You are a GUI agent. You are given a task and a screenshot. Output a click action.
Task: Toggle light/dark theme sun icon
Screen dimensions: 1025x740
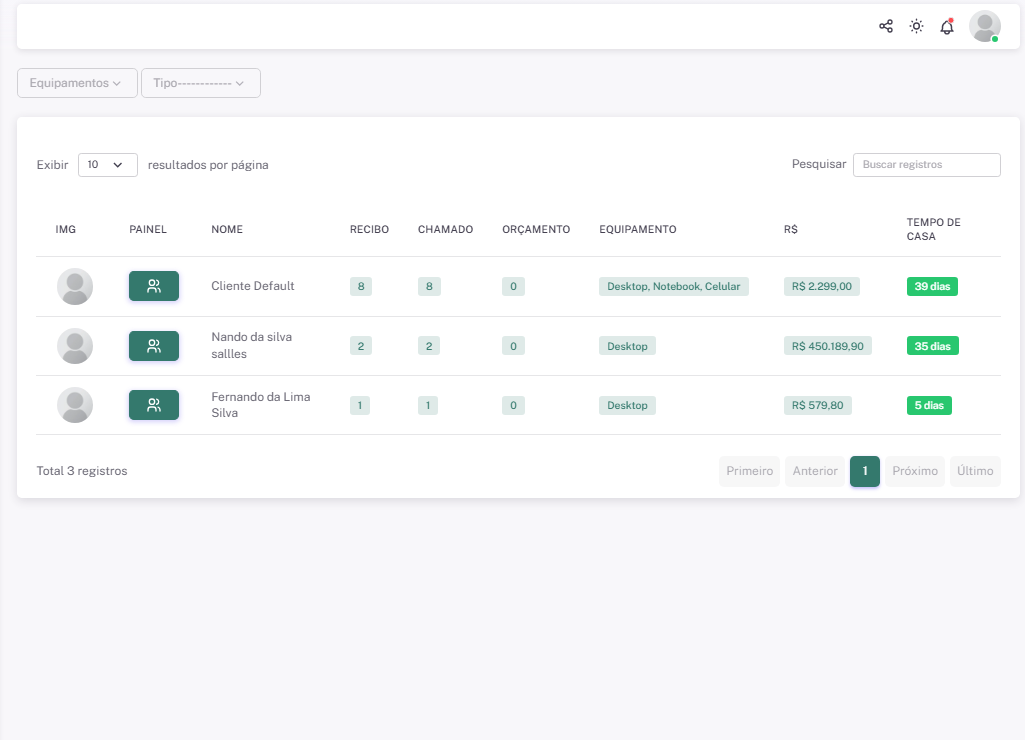pyautogui.click(x=916, y=26)
